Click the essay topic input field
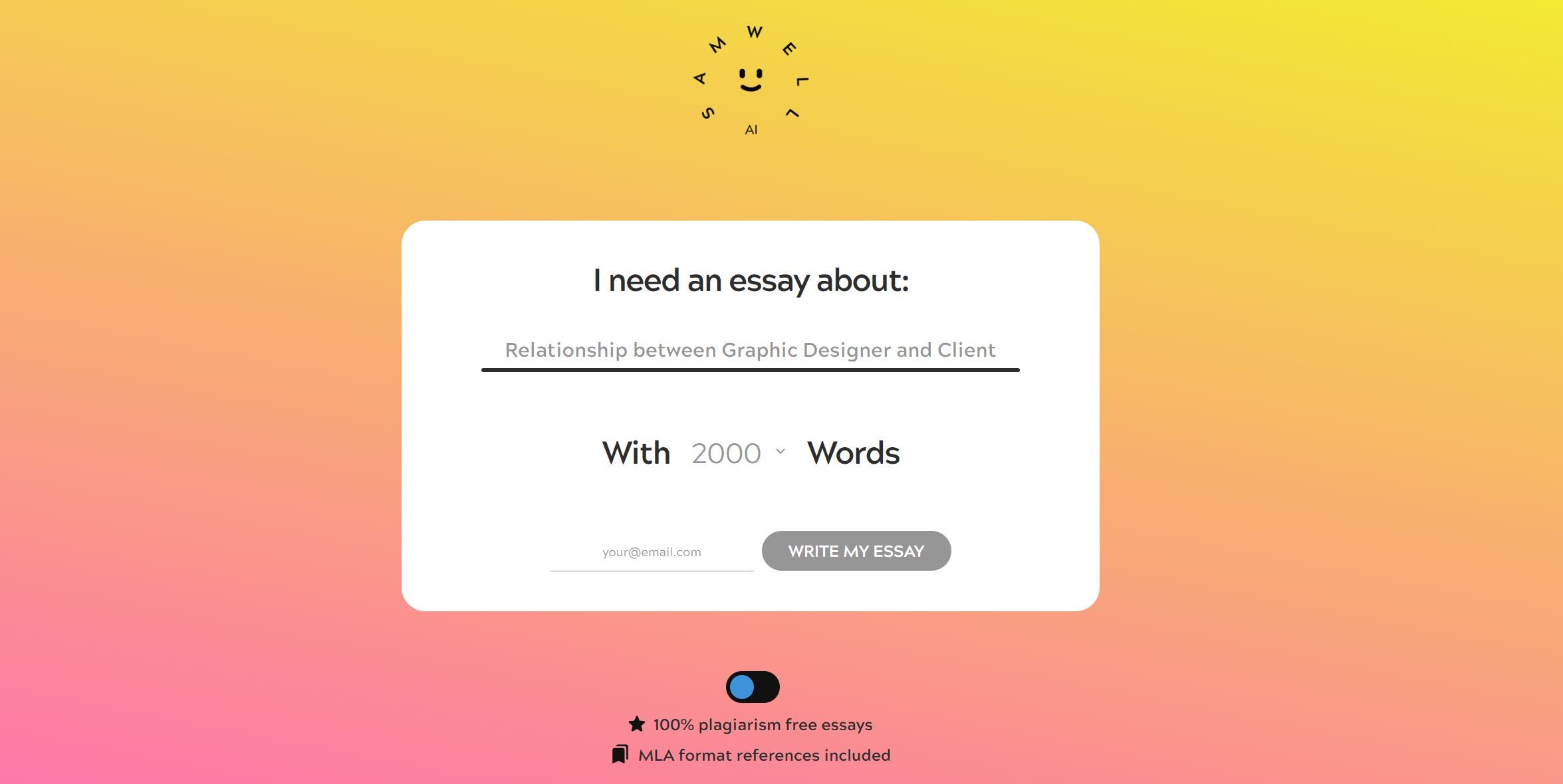The image size is (1563, 784). coord(749,348)
